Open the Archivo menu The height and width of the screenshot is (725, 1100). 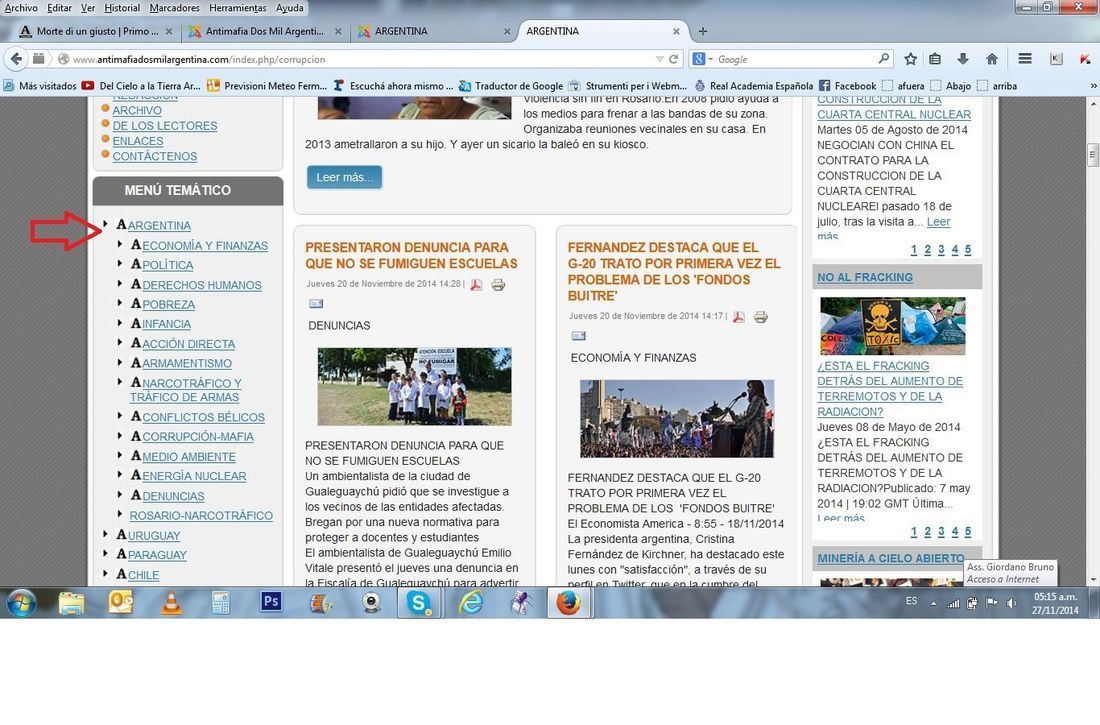coord(21,8)
